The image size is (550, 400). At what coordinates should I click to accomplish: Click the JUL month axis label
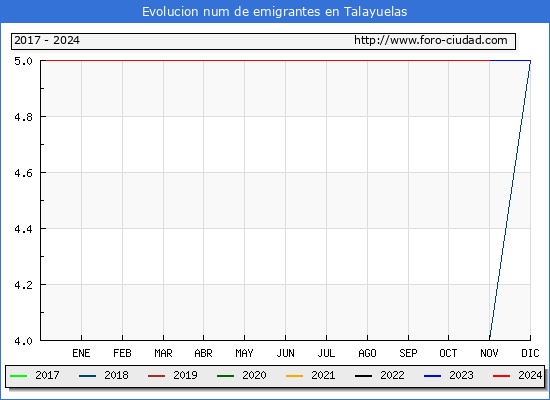326,353
